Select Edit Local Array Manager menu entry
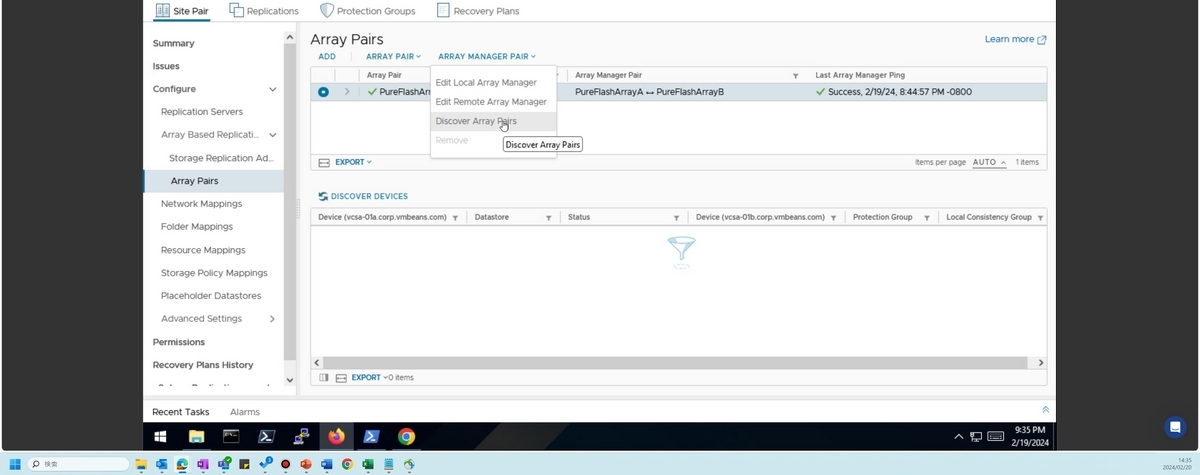The image size is (1200, 475). click(x=486, y=82)
